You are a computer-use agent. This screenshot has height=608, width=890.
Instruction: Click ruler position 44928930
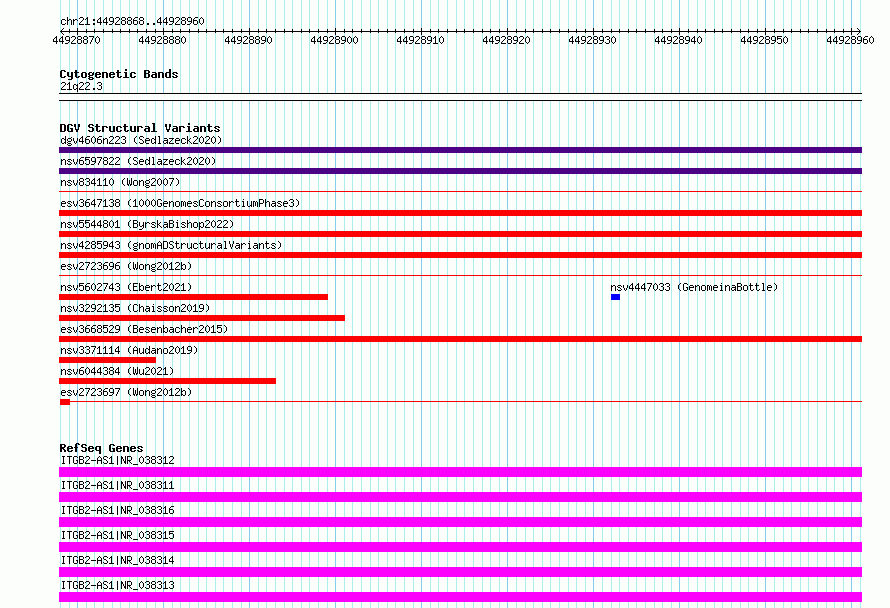click(593, 40)
